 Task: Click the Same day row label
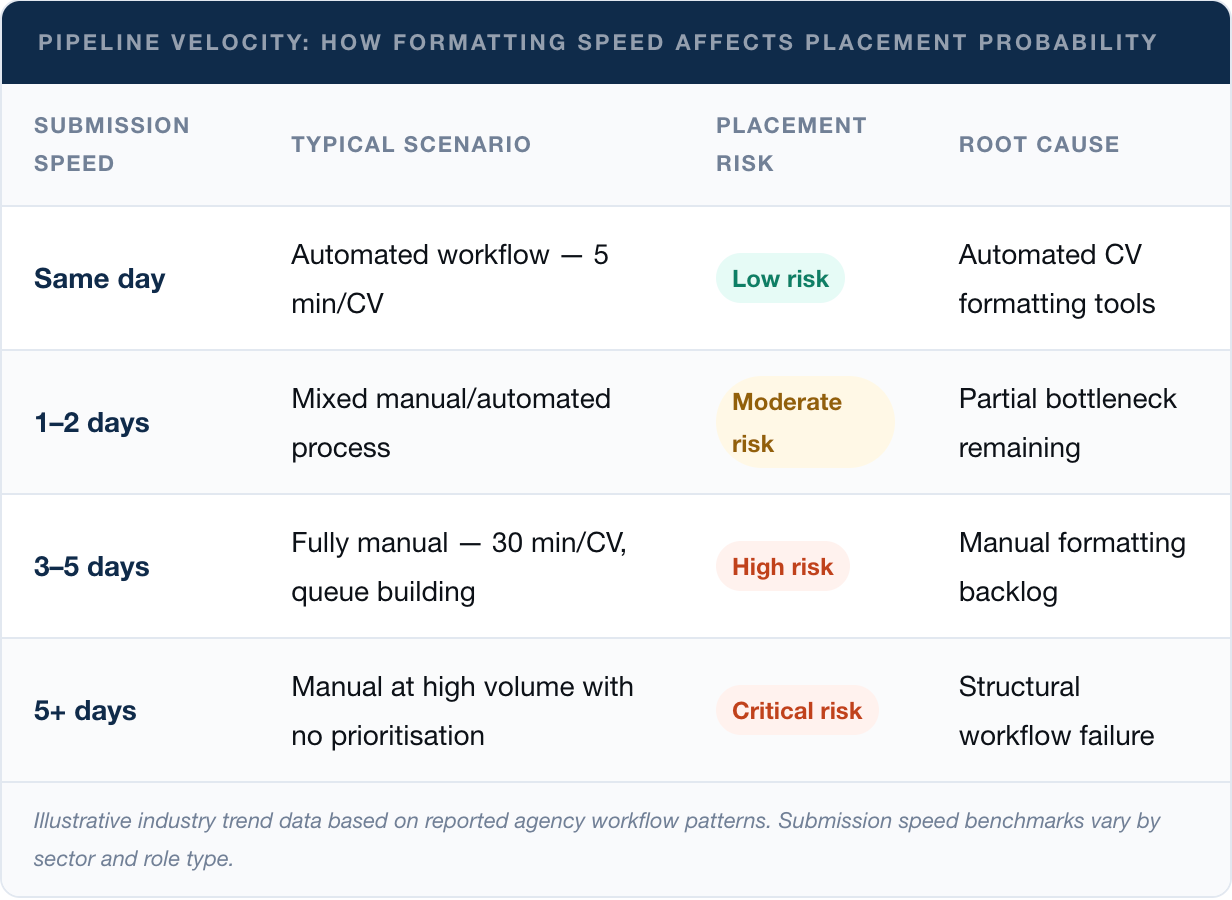(99, 279)
